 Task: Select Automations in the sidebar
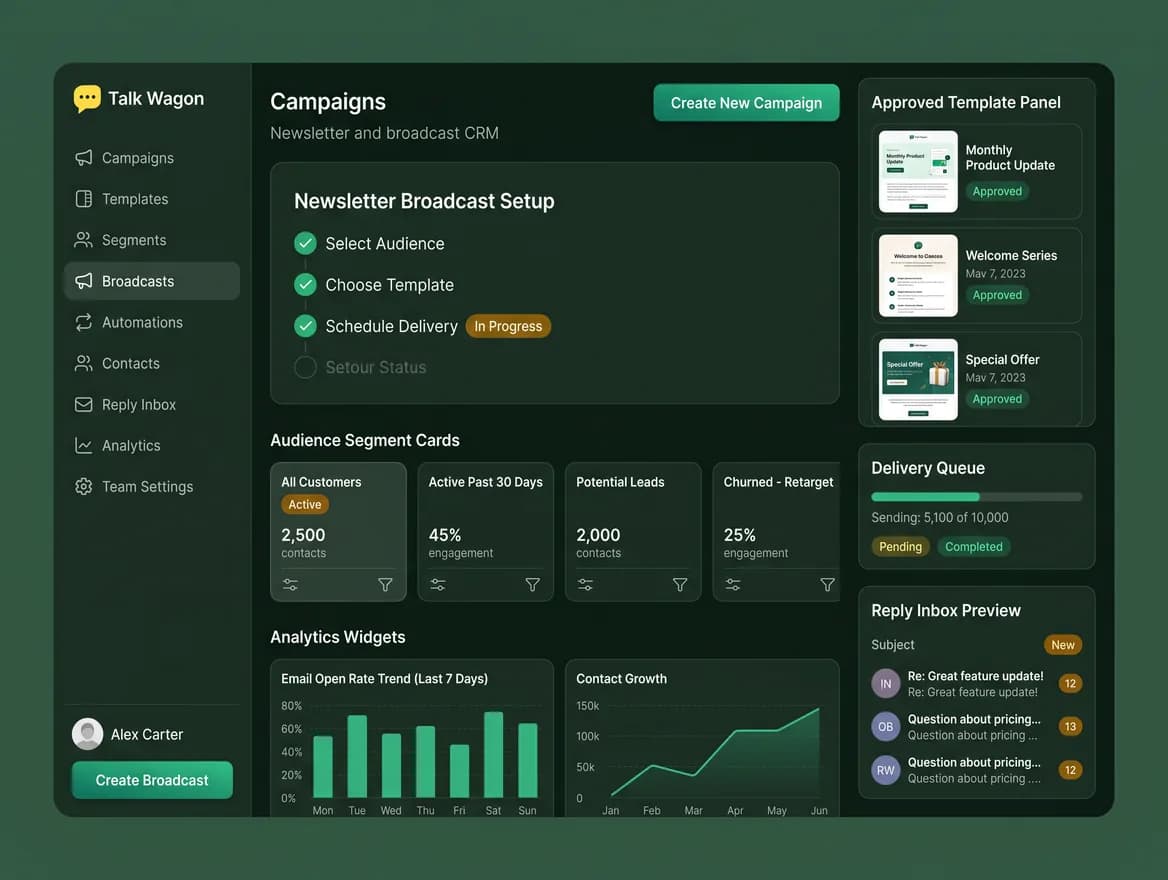point(152,322)
